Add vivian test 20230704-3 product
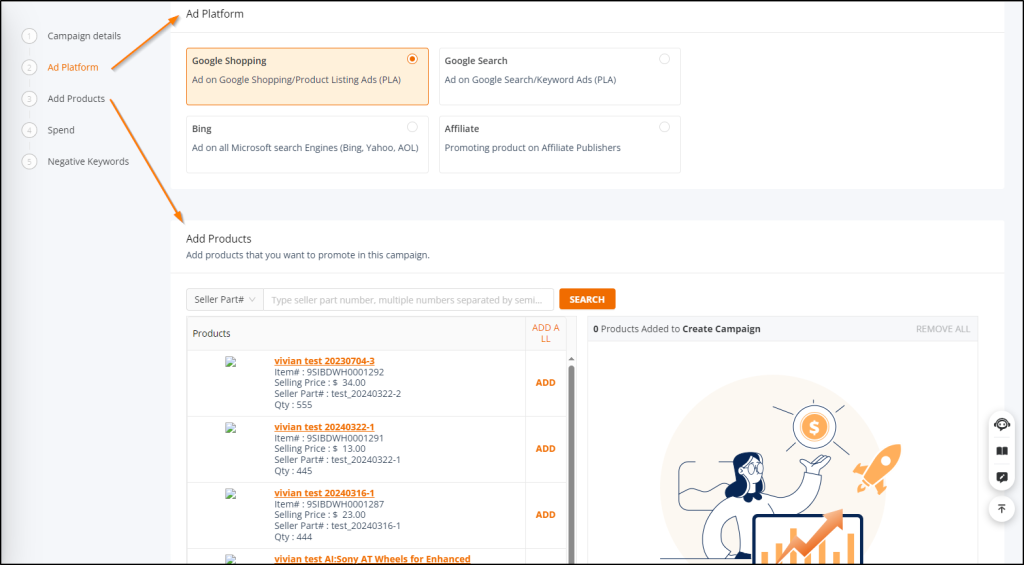This screenshot has width=1024, height=565. [x=545, y=383]
